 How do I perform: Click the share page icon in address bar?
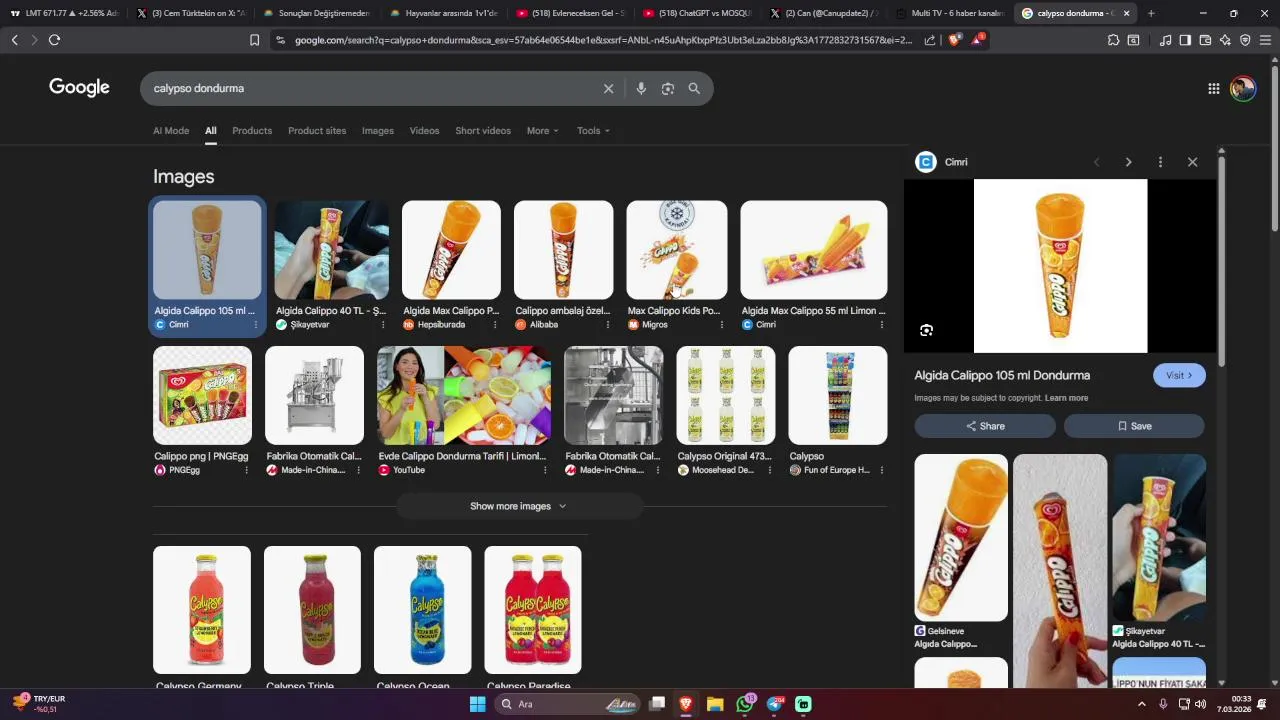coord(930,40)
